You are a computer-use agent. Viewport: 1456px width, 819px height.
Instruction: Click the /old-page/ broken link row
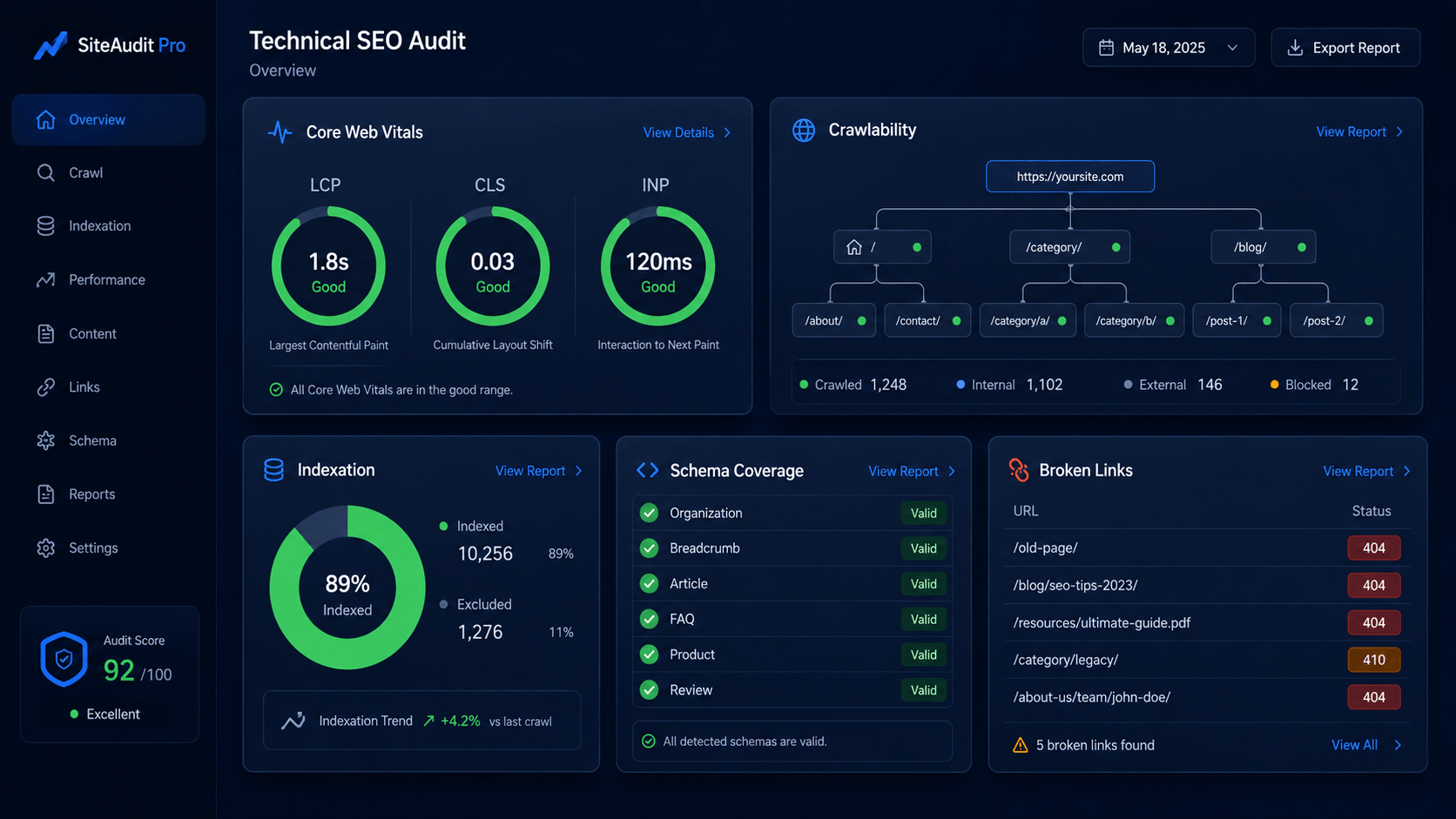pyautogui.click(x=1206, y=548)
